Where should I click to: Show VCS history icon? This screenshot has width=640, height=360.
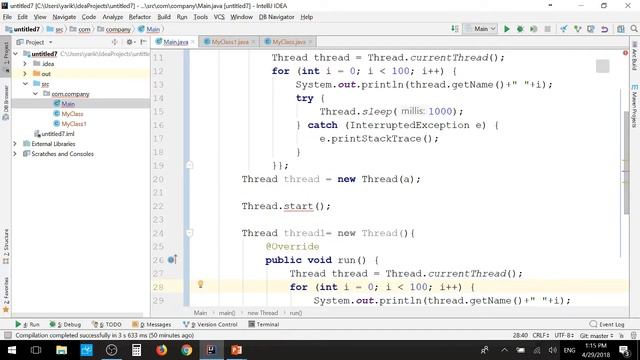tap(591, 29)
